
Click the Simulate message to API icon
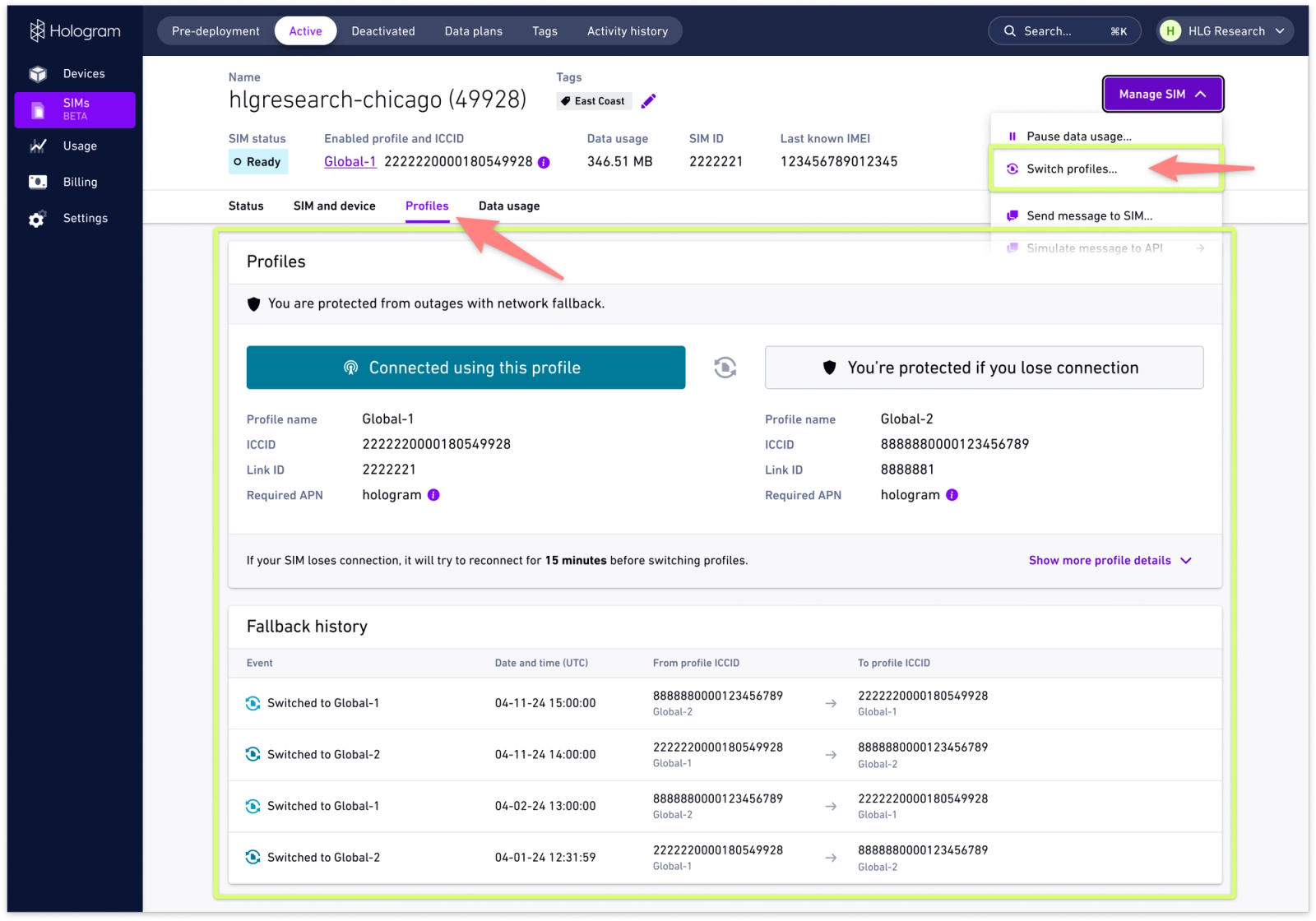pyautogui.click(x=1012, y=248)
